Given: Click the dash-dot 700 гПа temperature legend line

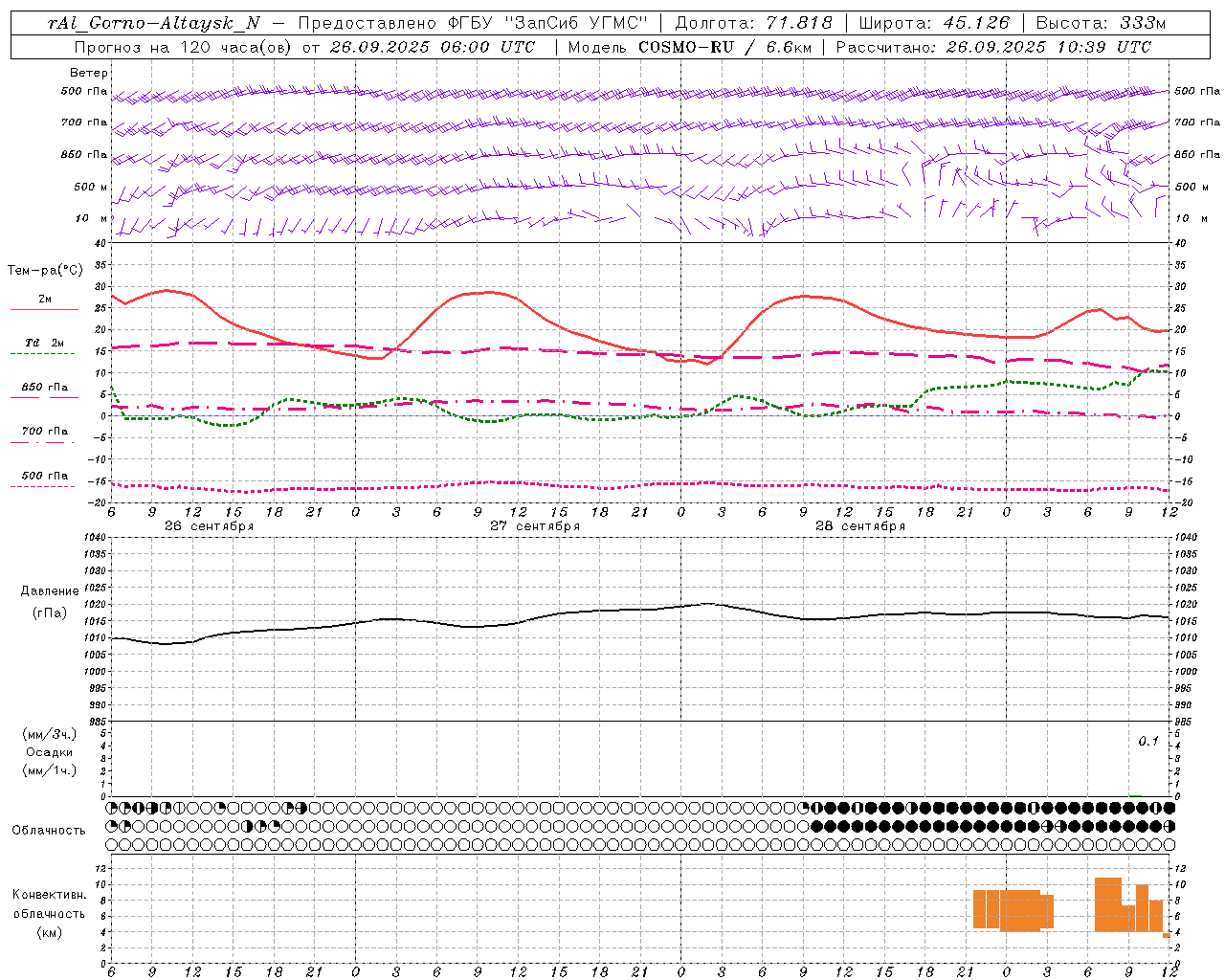Looking at the screenshot, I should (x=43, y=442).
